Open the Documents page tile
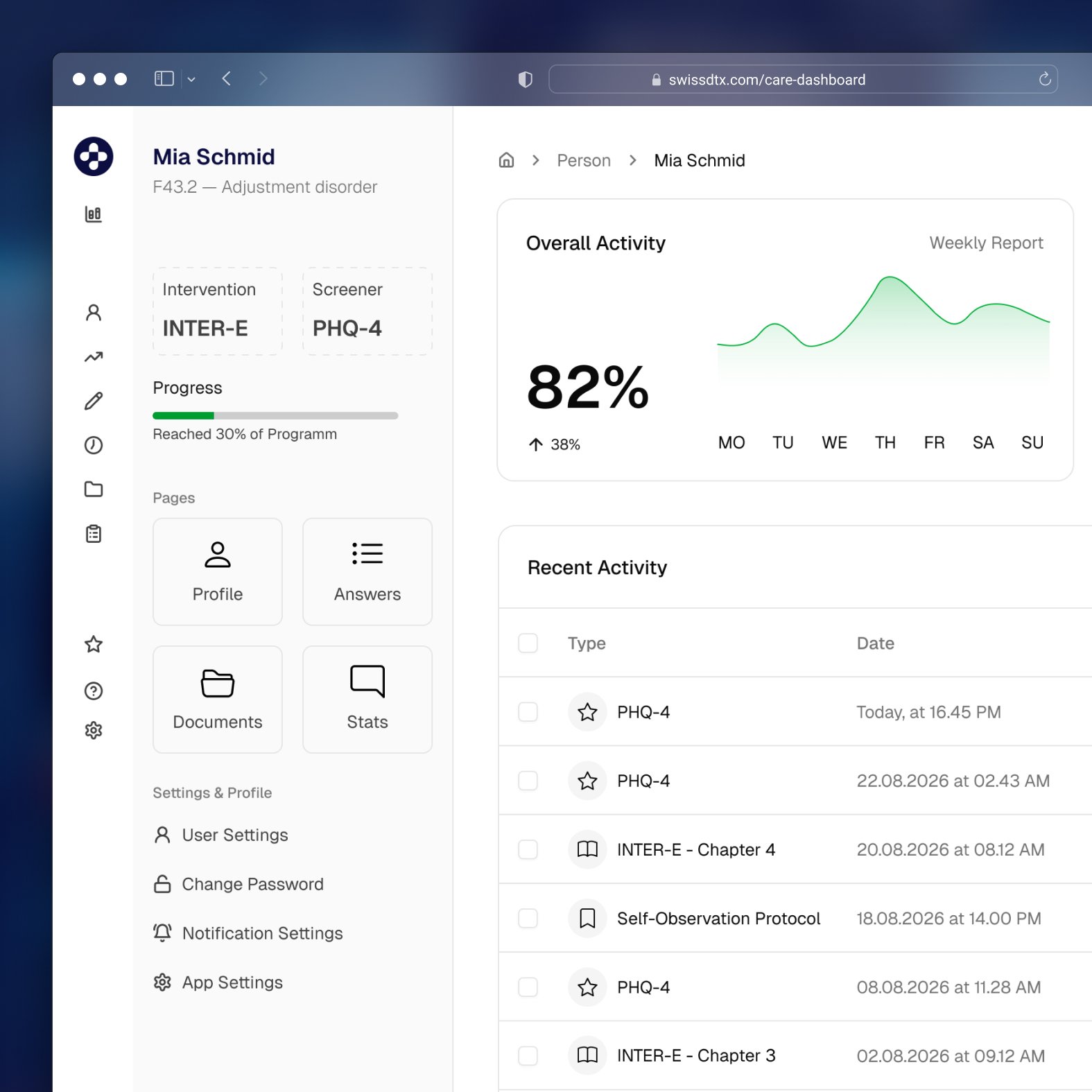 (218, 699)
